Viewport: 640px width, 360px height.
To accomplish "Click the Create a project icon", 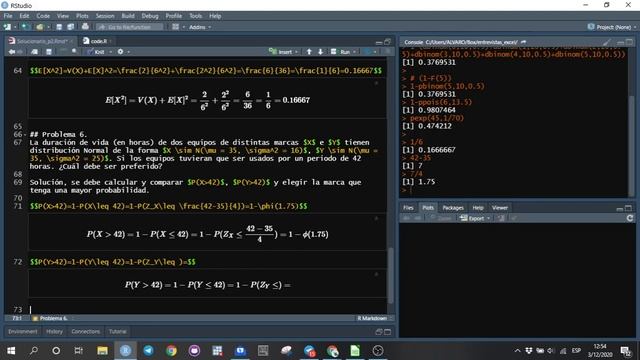I will [25, 27].
